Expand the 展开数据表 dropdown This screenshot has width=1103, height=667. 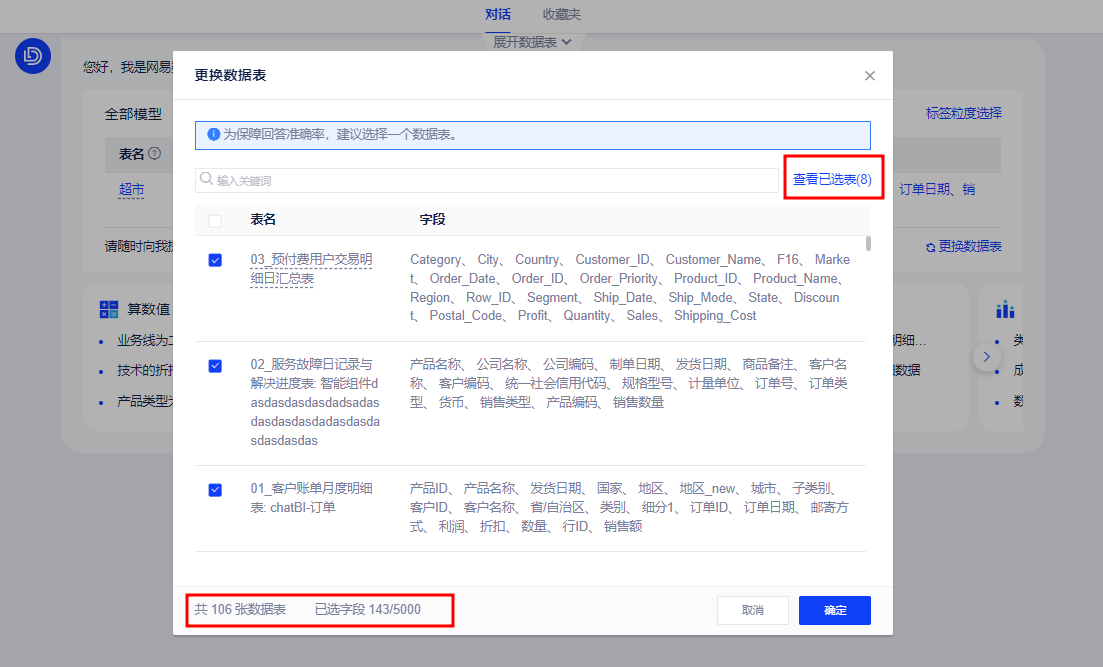(x=532, y=42)
